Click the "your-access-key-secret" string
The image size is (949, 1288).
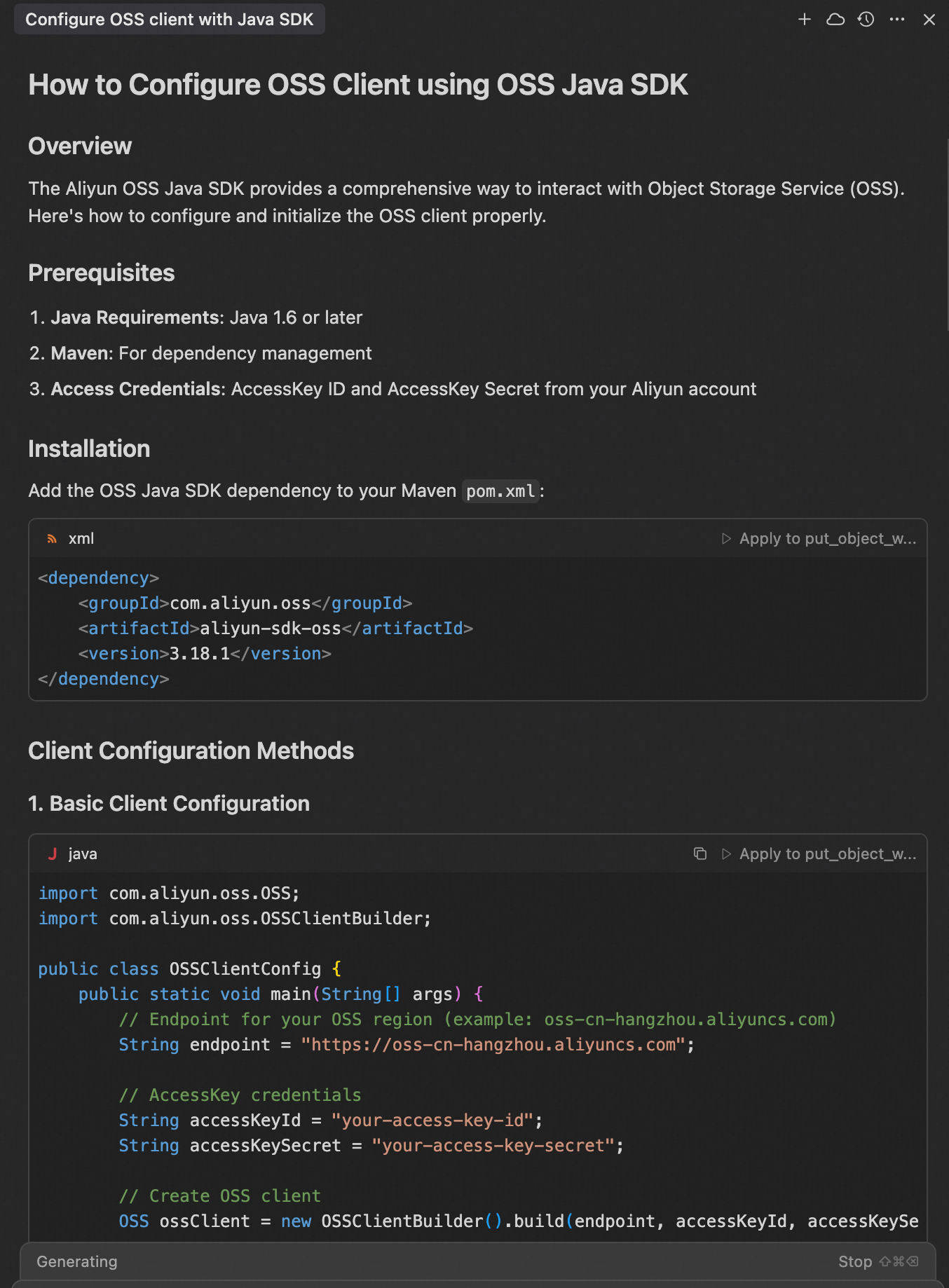(493, 1146)
